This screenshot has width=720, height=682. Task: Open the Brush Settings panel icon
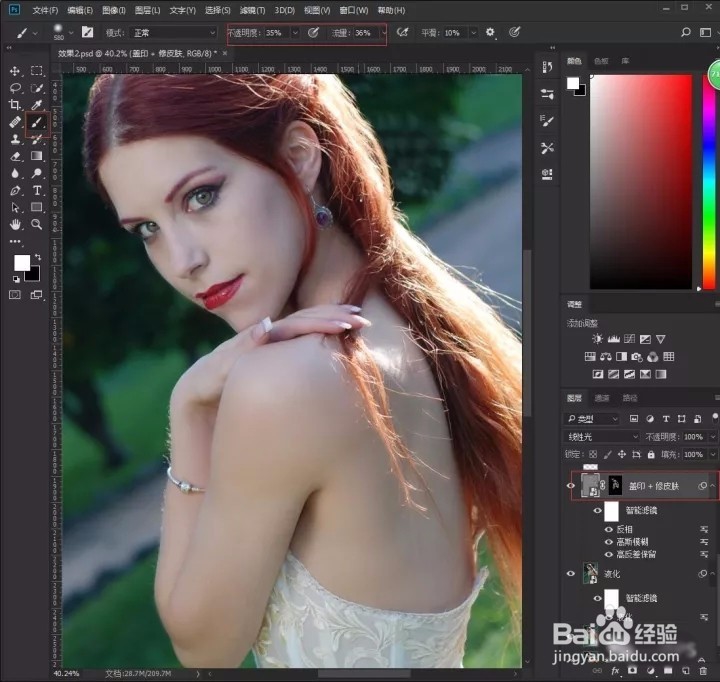point(547,121)
